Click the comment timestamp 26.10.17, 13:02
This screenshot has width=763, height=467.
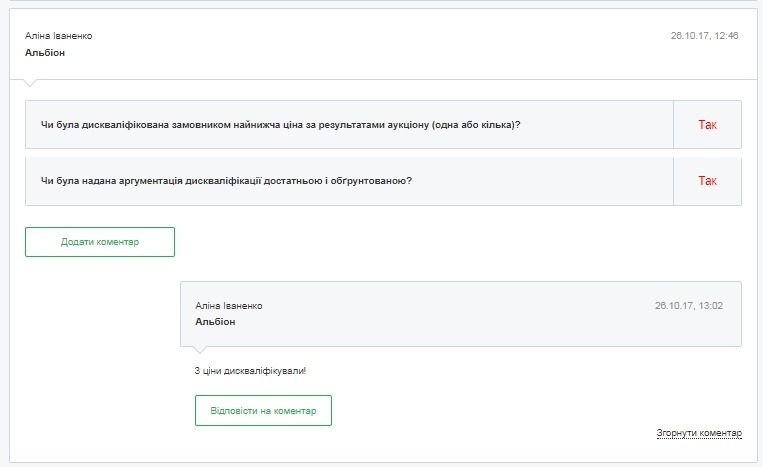coord(688,306)
